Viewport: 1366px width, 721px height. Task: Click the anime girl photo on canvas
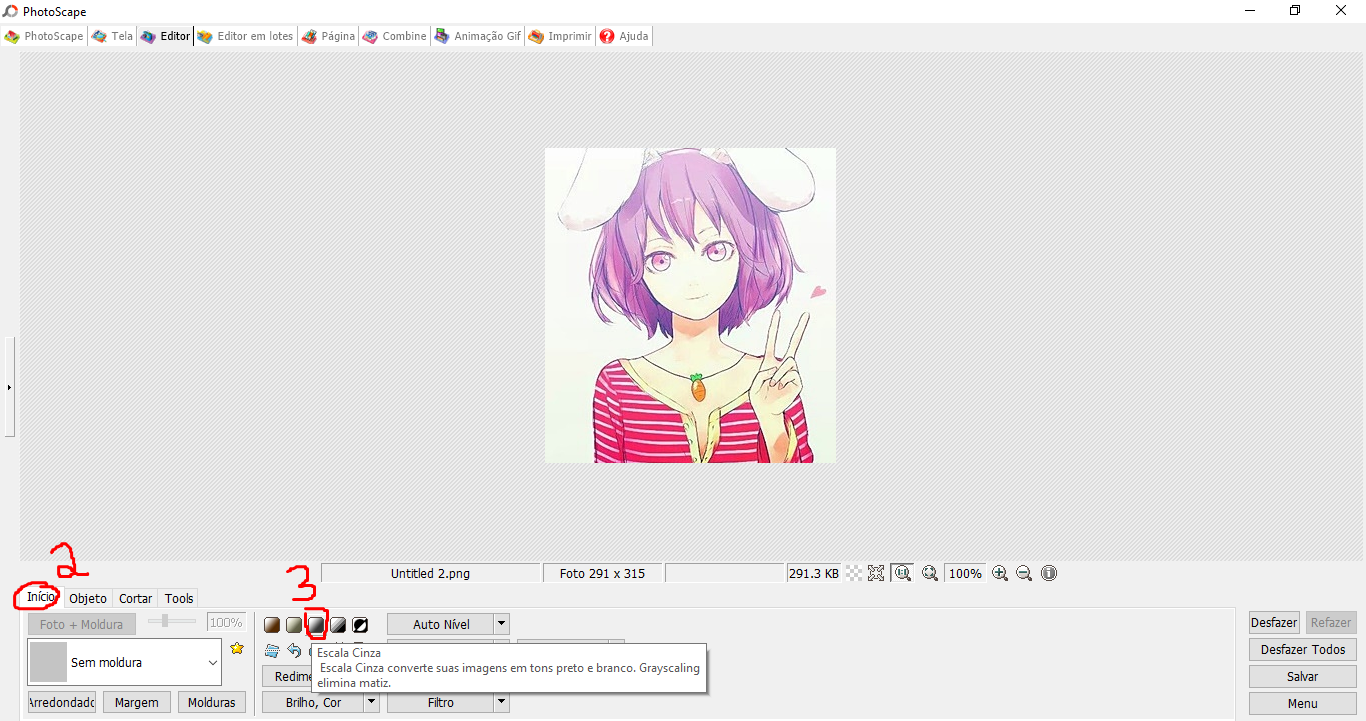click(x=690, y=305)
